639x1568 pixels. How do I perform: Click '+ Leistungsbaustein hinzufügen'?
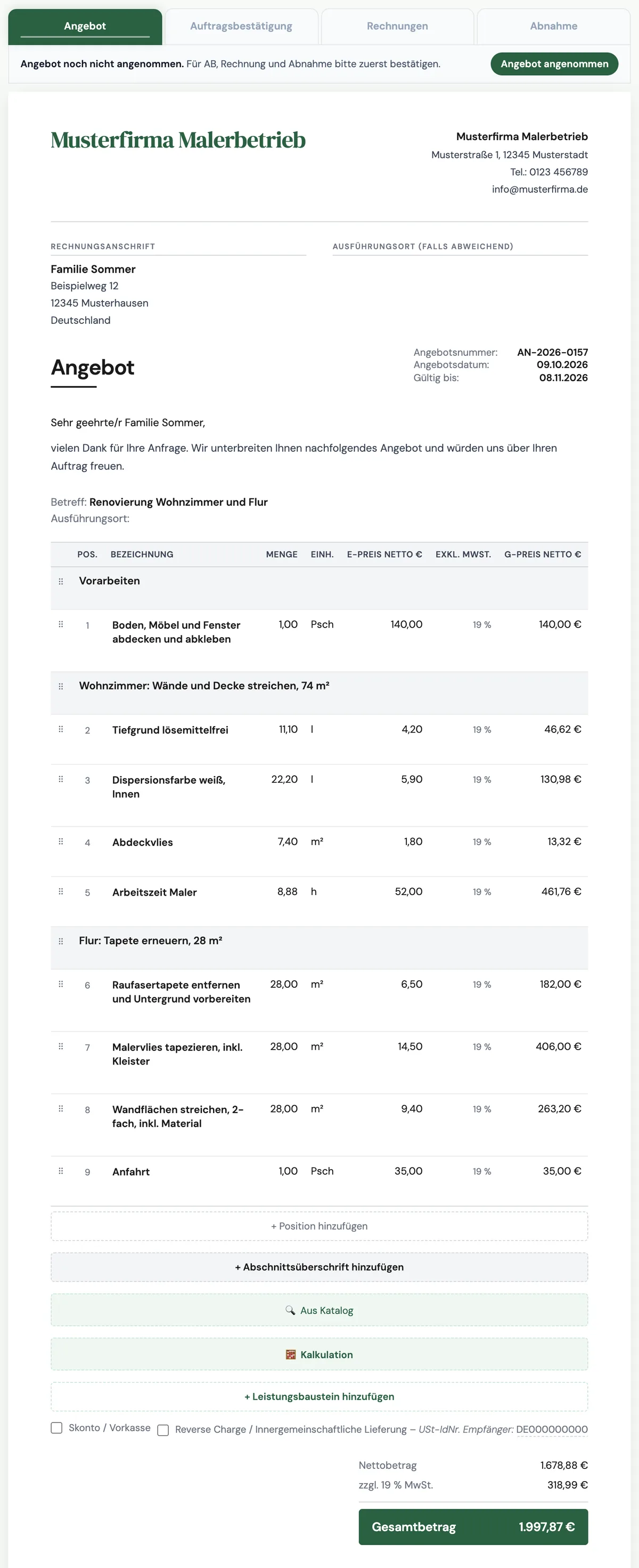(x=319, y=1396)
